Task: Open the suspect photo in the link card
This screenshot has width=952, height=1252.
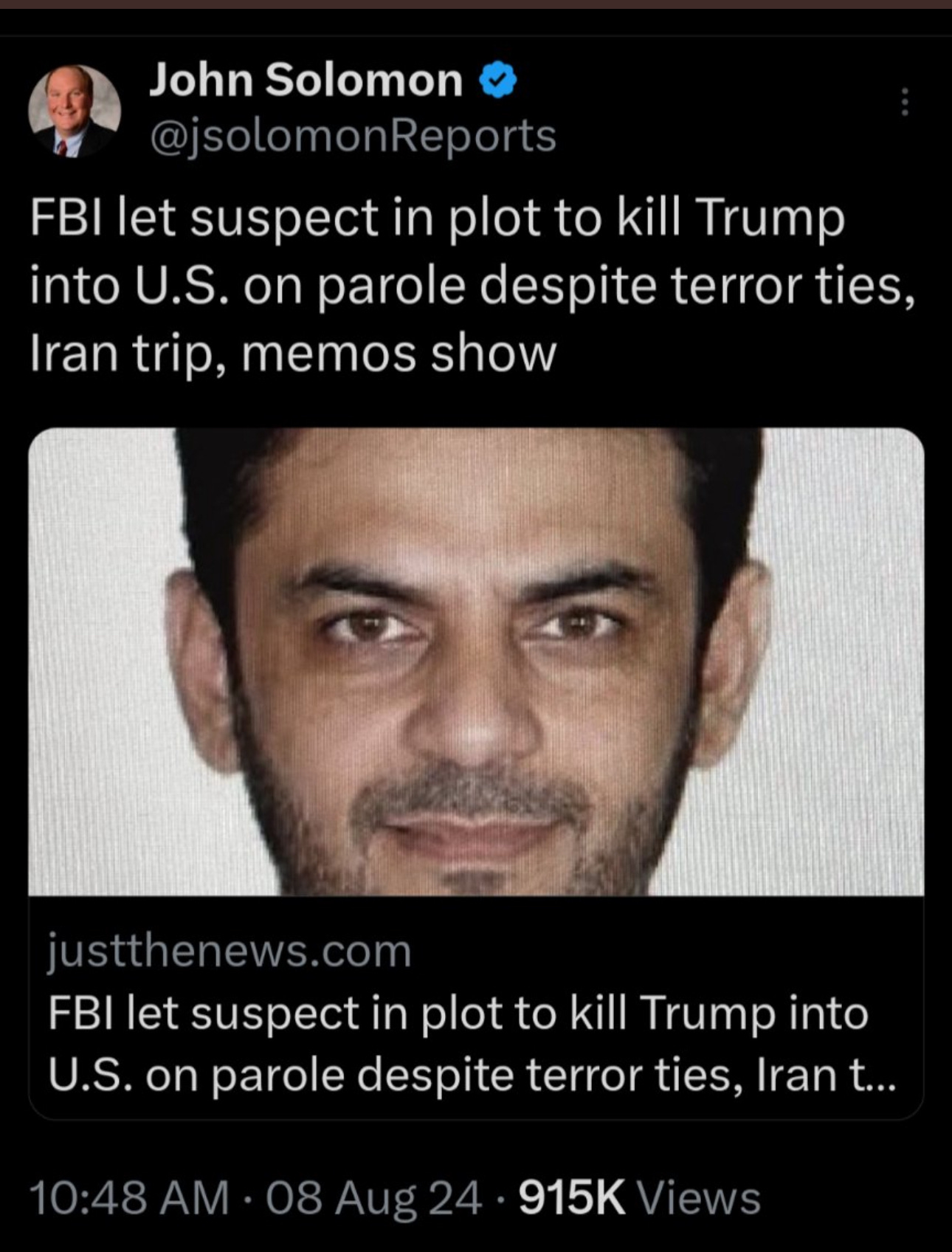Action: point(476,662)
